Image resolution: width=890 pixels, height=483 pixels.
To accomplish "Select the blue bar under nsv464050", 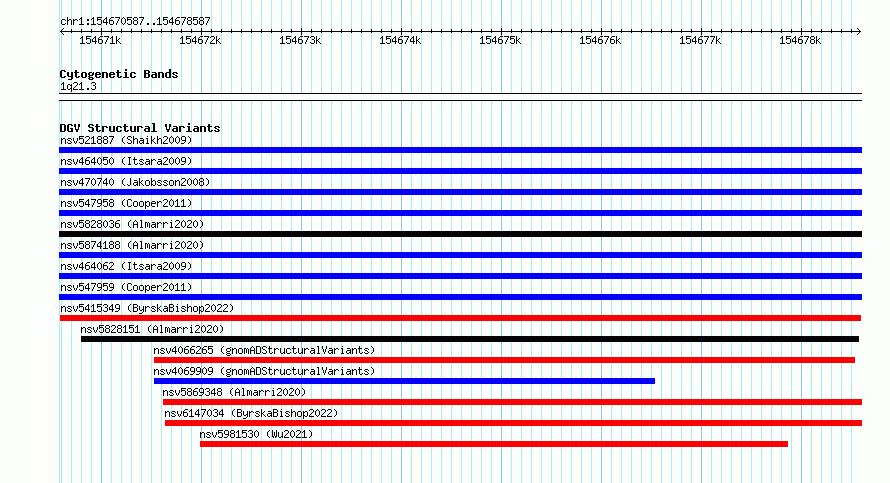I will tap(460, 171).
